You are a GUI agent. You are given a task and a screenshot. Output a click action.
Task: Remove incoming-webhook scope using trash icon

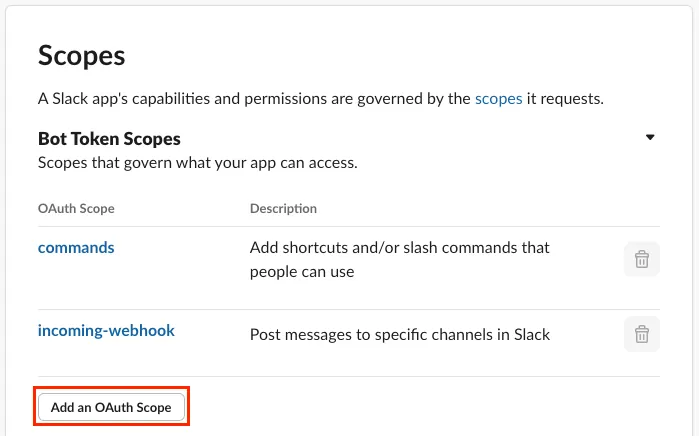click(642, 334)
